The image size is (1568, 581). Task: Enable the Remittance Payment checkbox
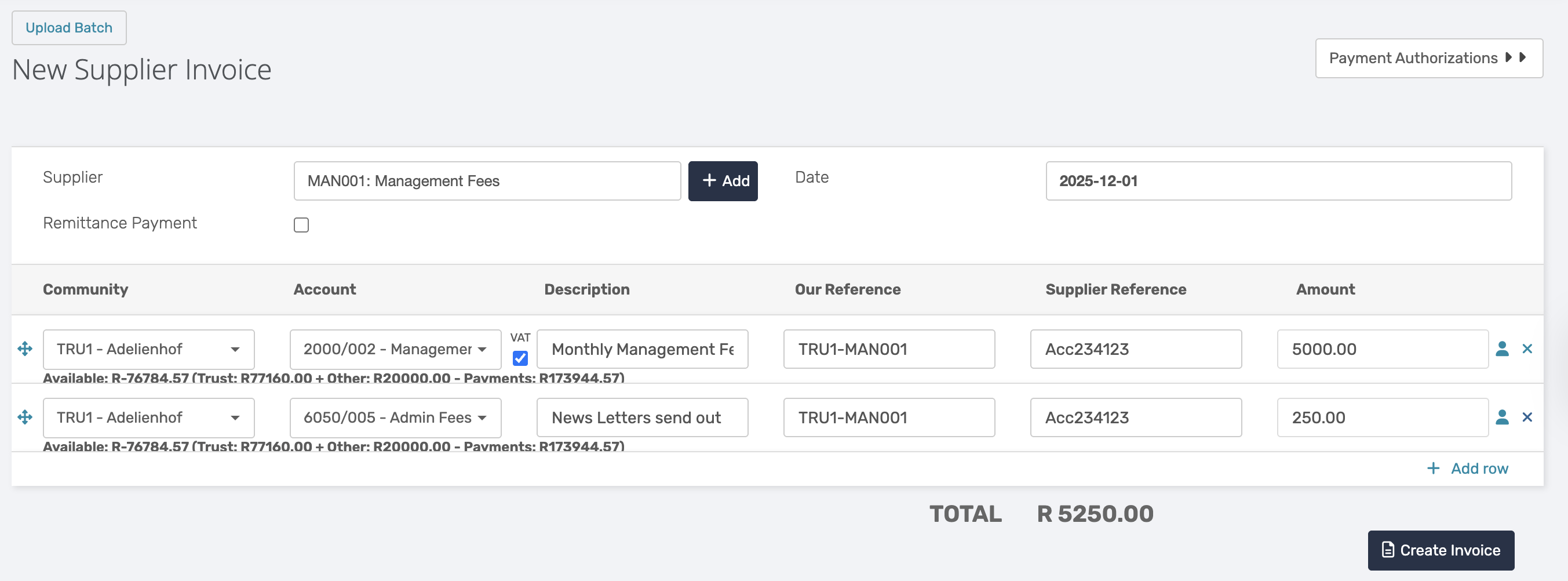(301, 225)
